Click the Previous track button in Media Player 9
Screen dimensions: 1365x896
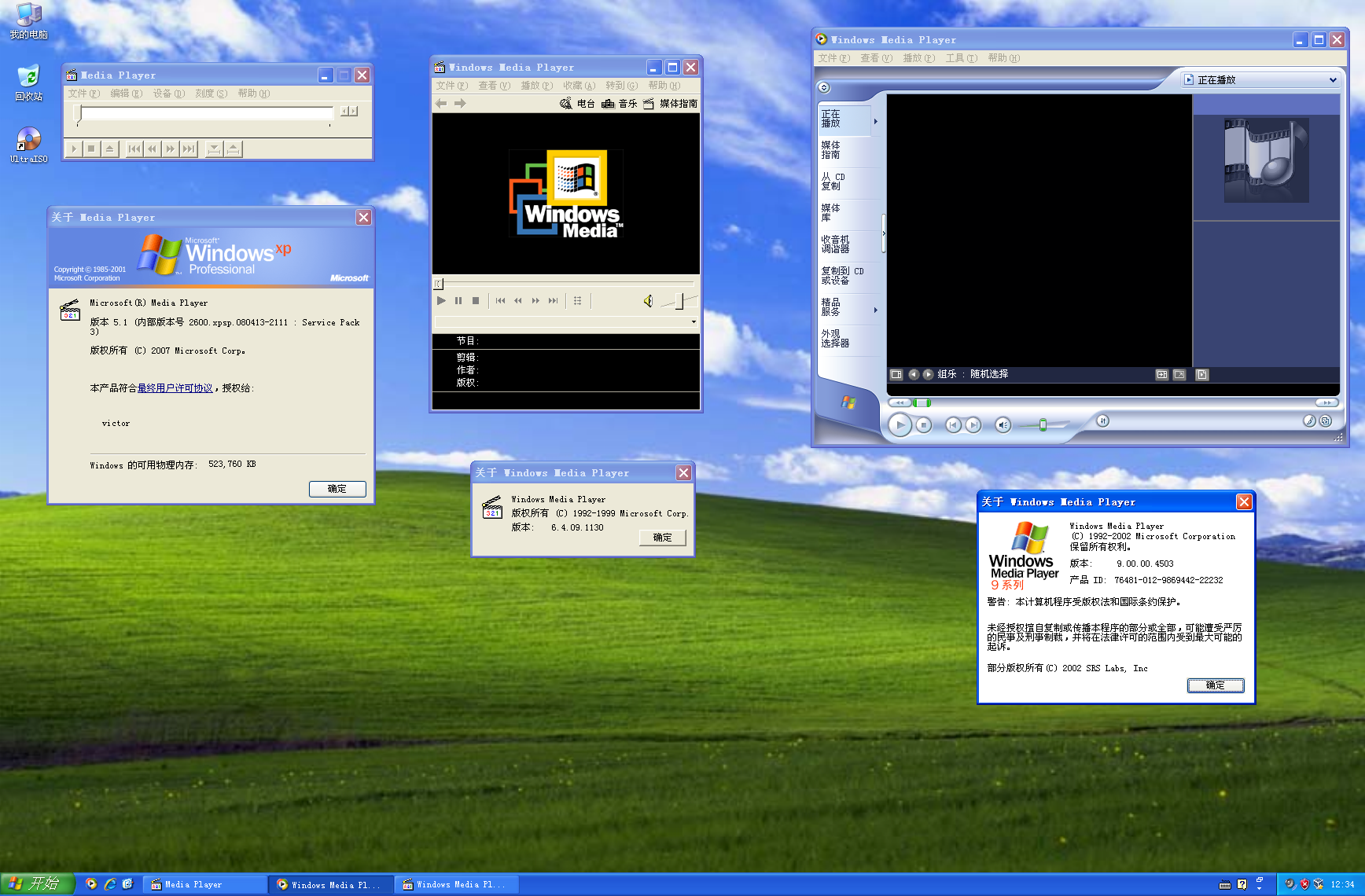[x=953, y=425]
